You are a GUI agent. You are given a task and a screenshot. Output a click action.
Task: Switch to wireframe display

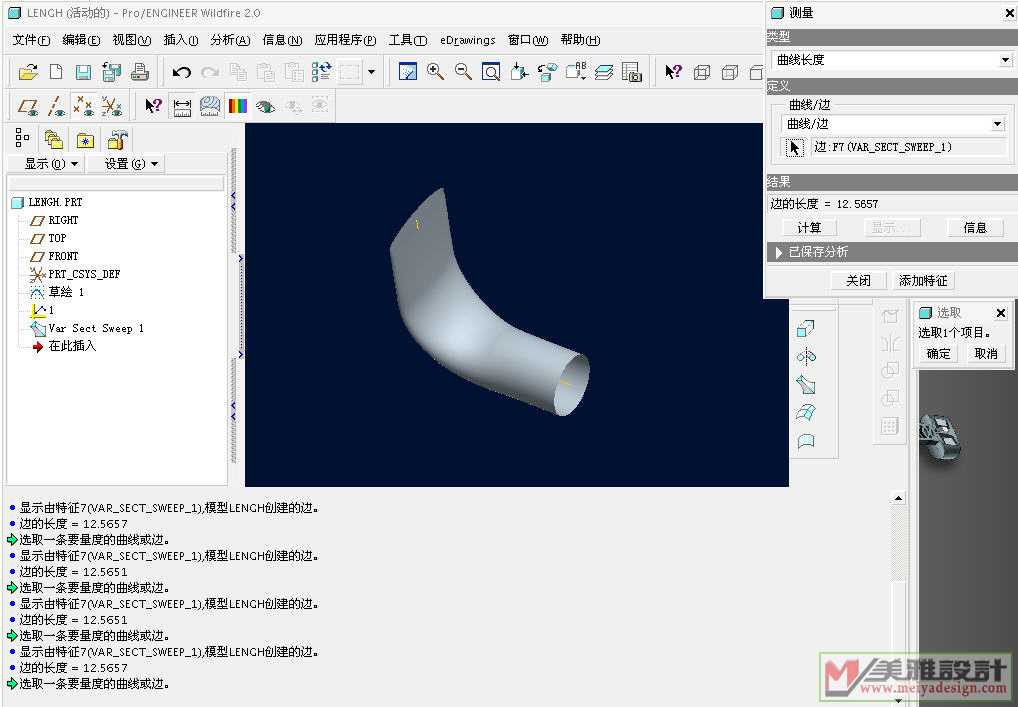click(x=702, y=71)
